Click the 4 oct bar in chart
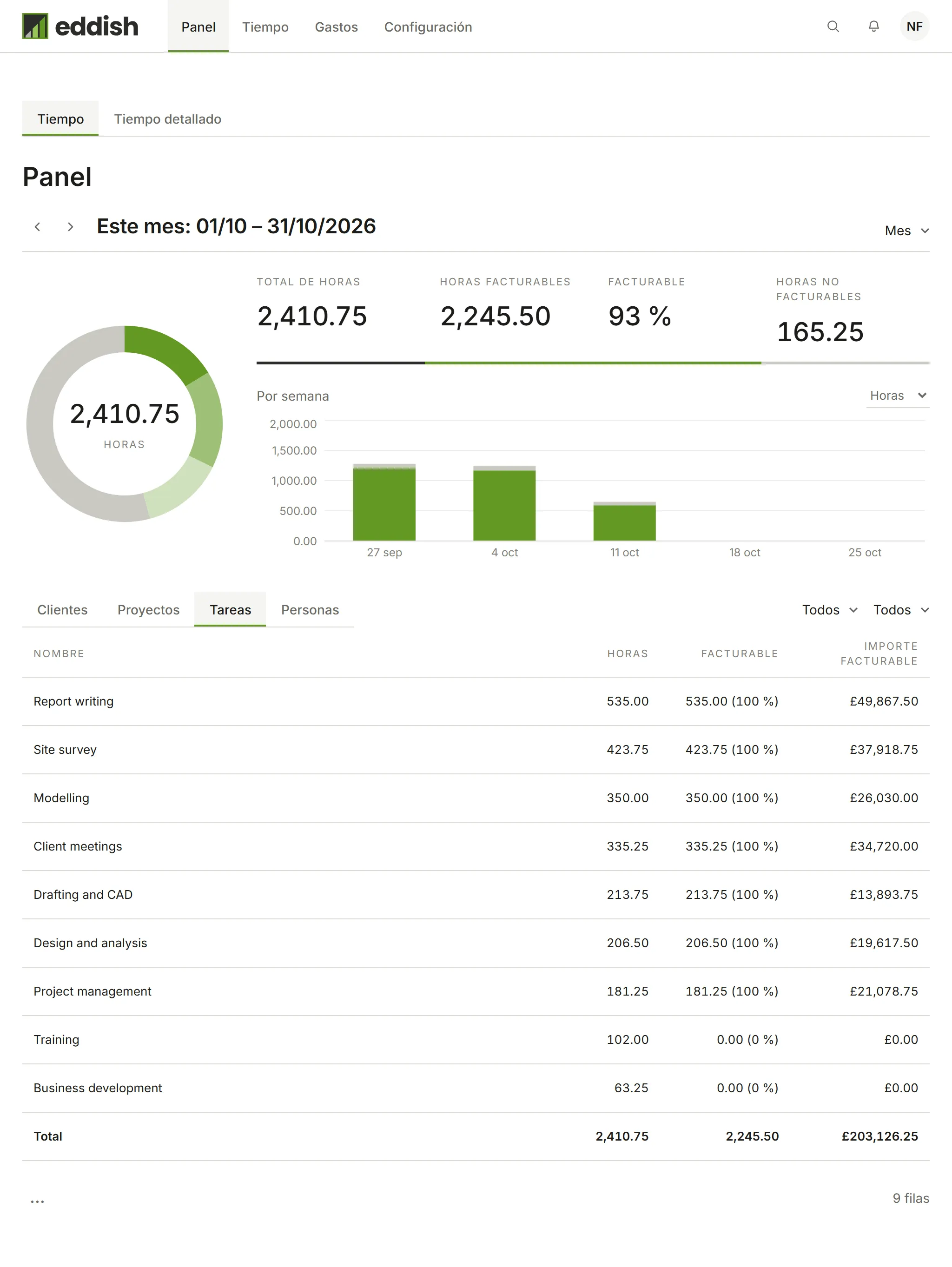Image resolution: width=952 pixels, height=1267 pixels. click(x=504, y=503)
